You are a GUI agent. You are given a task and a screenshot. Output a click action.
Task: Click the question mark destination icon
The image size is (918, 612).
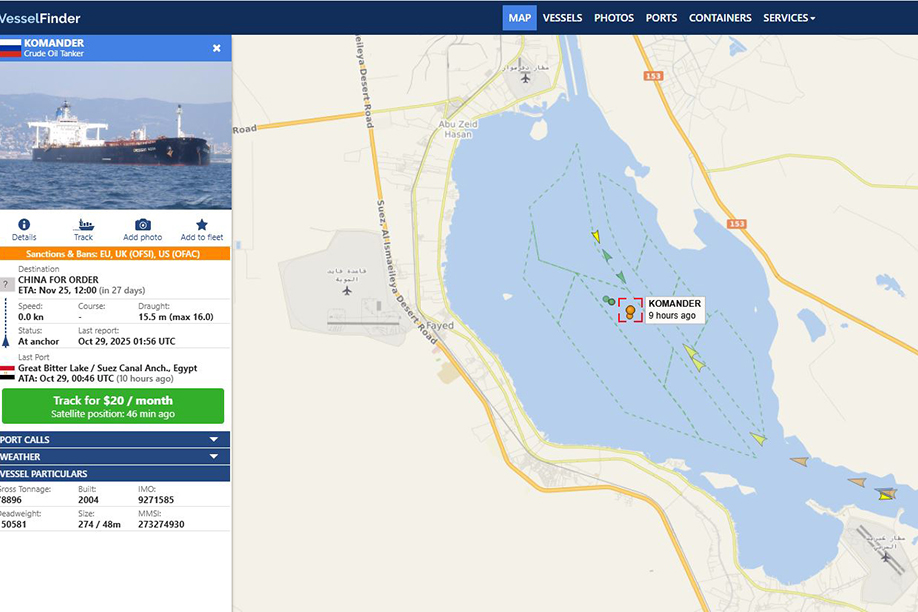pos(6,284)
